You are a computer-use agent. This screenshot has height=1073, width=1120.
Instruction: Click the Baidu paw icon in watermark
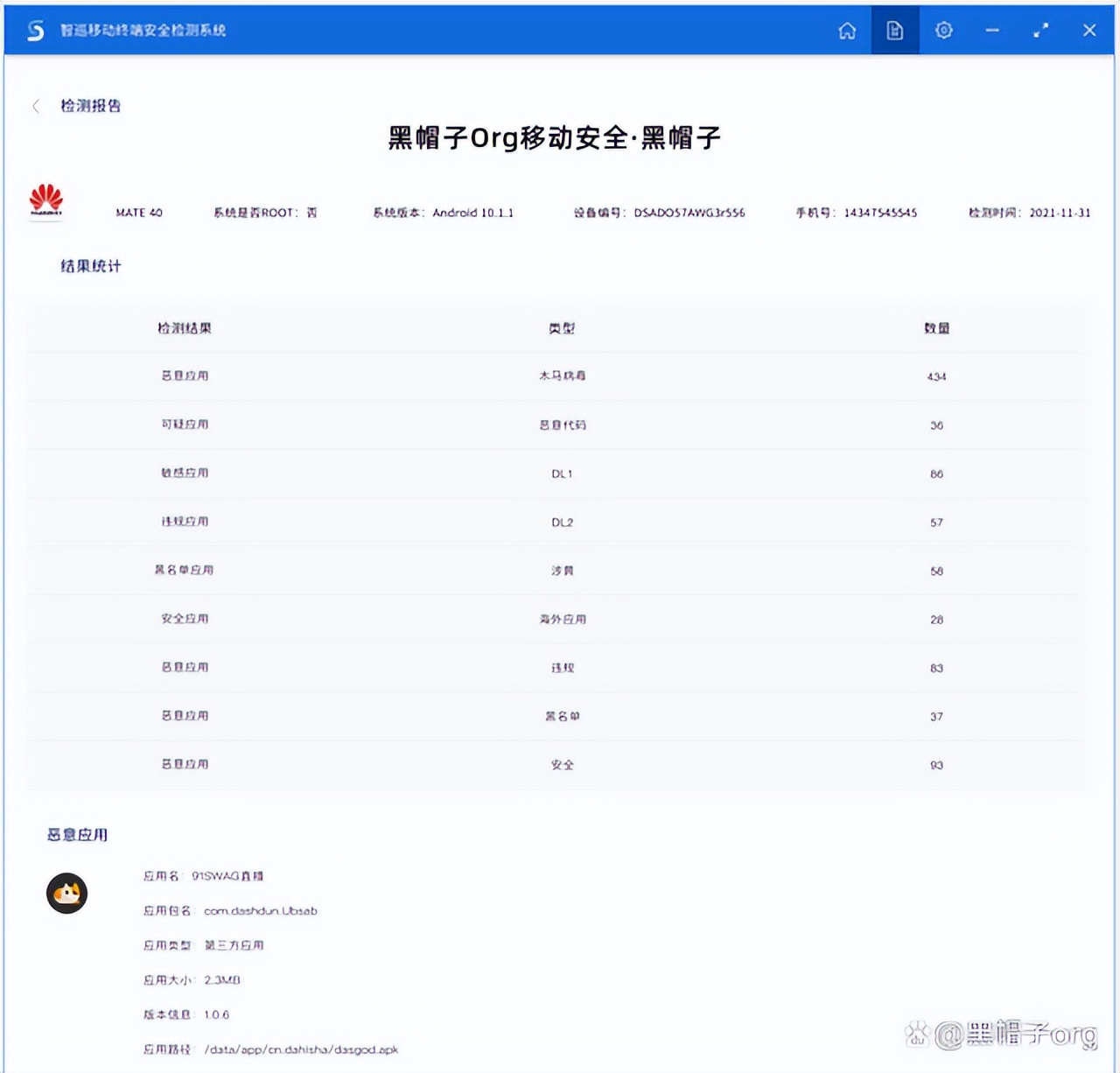point(918,1034)
